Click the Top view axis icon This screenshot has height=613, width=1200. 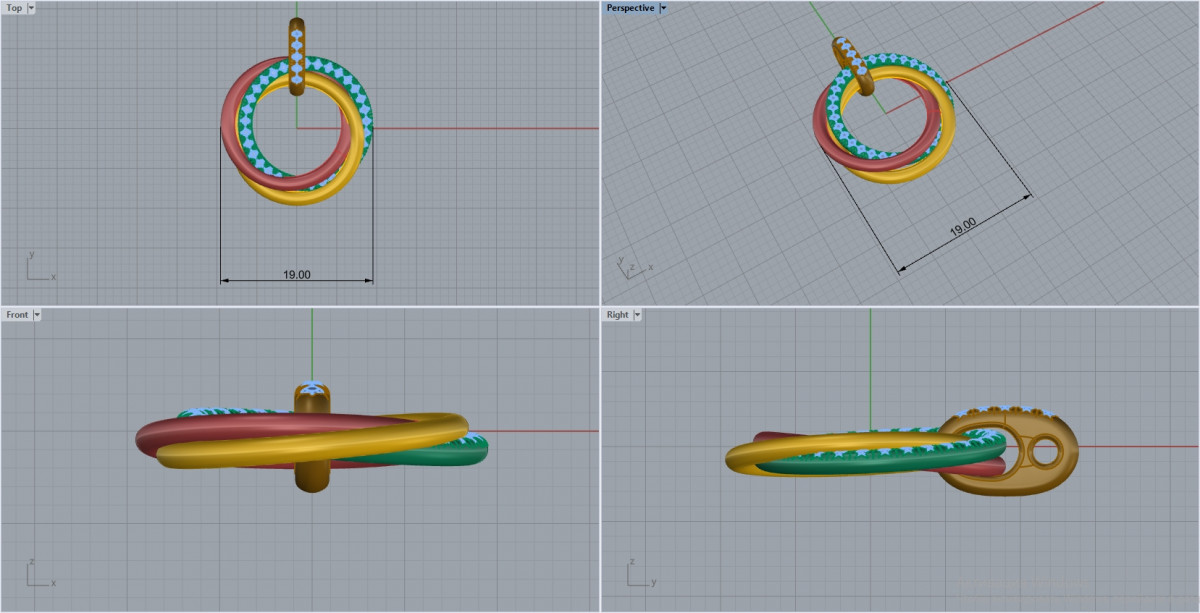tap(40, 266)
